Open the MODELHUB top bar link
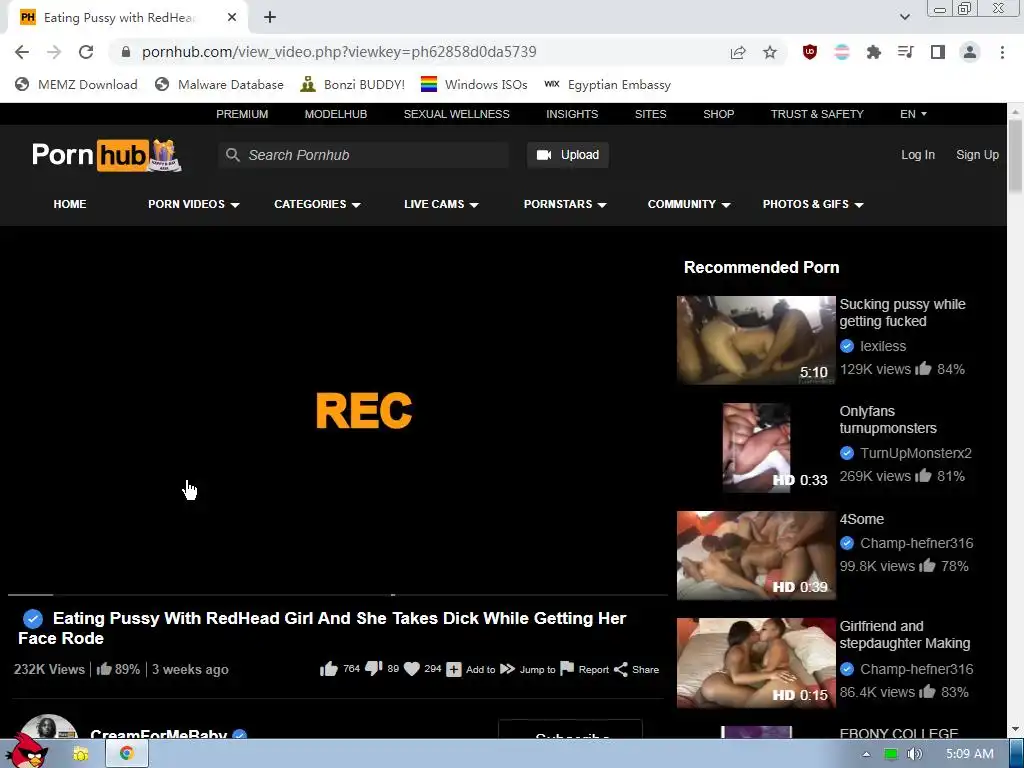 point(336,114)
